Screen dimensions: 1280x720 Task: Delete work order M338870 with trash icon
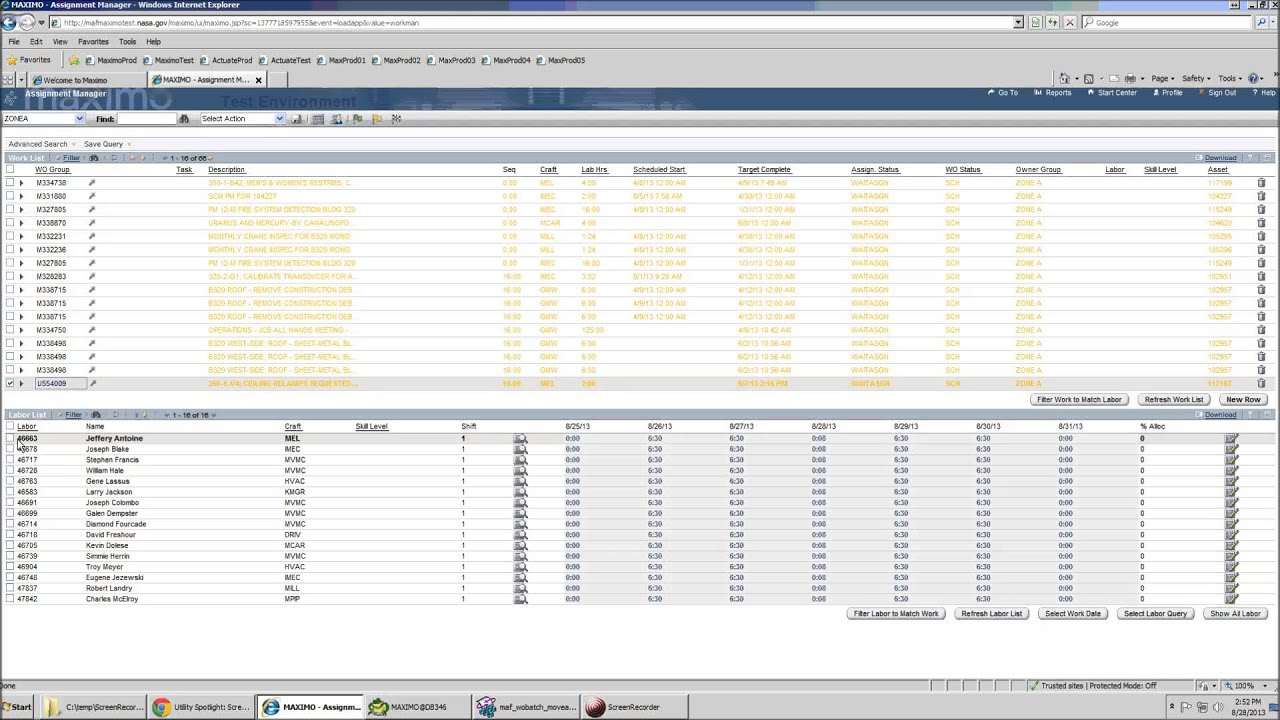1261,223
